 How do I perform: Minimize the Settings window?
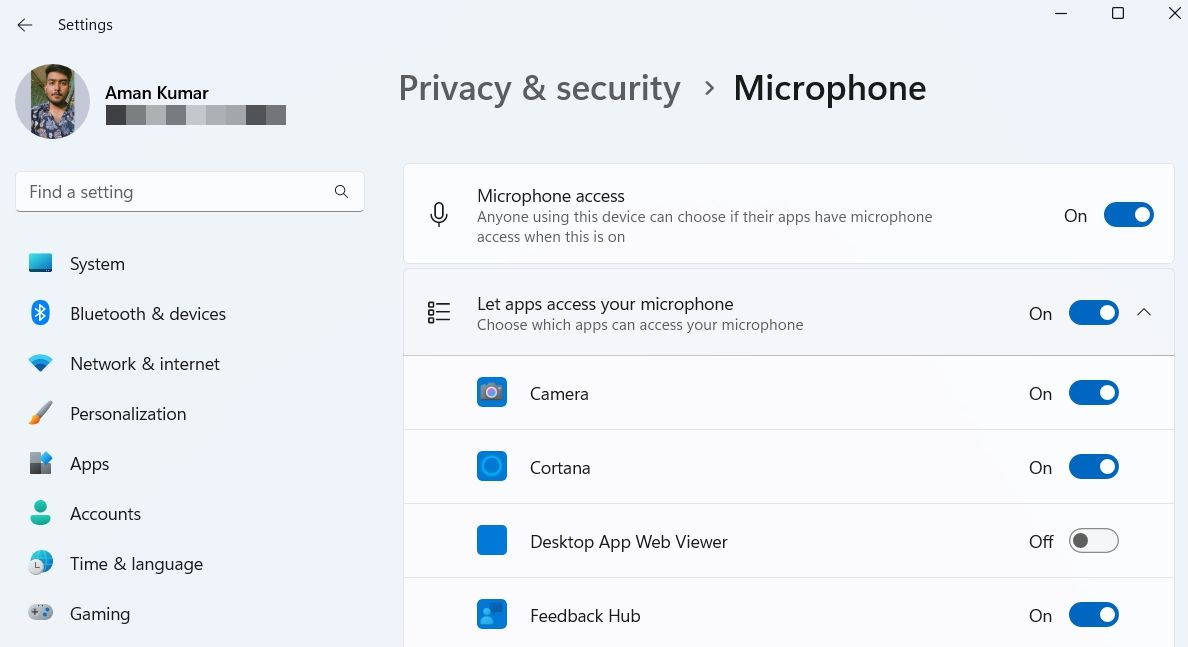coord(1061,13)
